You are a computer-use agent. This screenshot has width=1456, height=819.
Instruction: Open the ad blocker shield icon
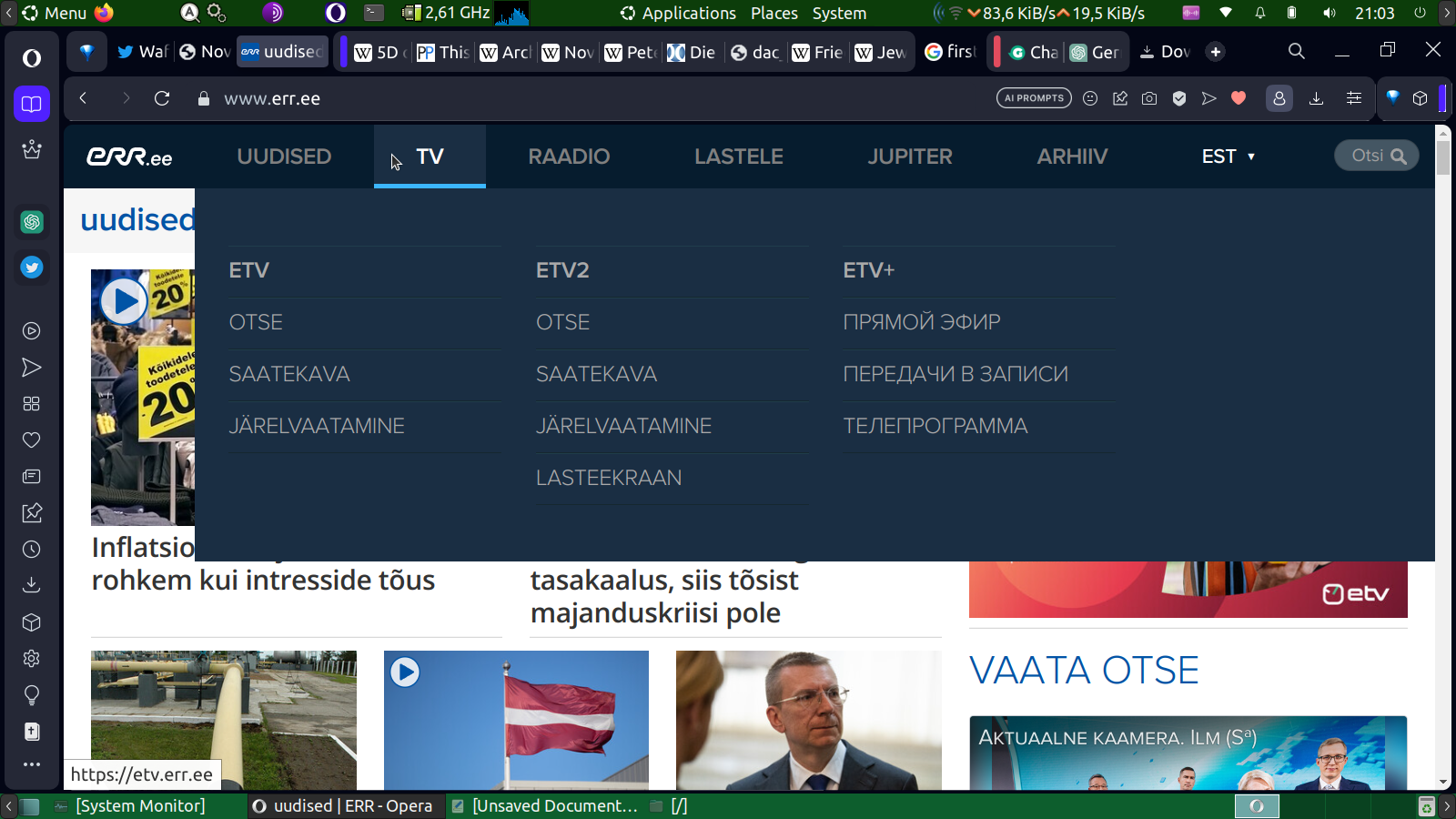(1179, 98)
